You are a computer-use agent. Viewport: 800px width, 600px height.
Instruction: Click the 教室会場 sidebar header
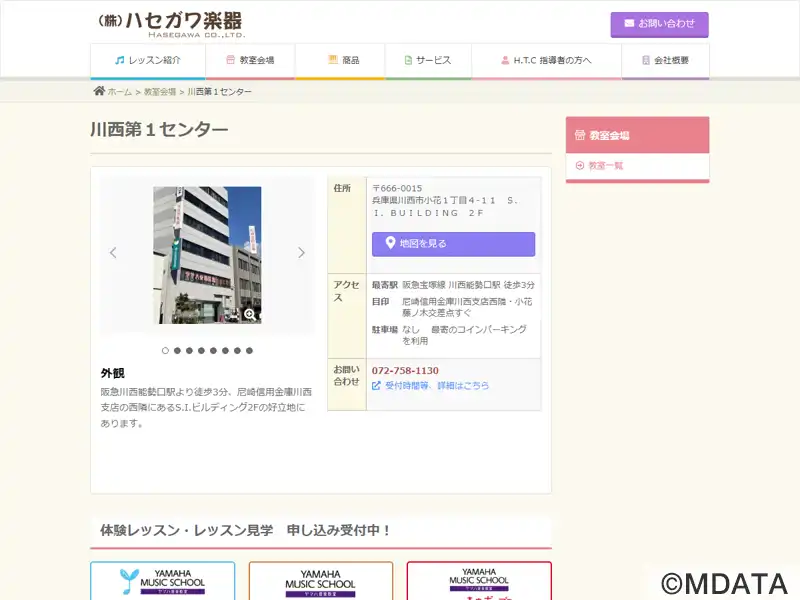(x=637, y=135)
